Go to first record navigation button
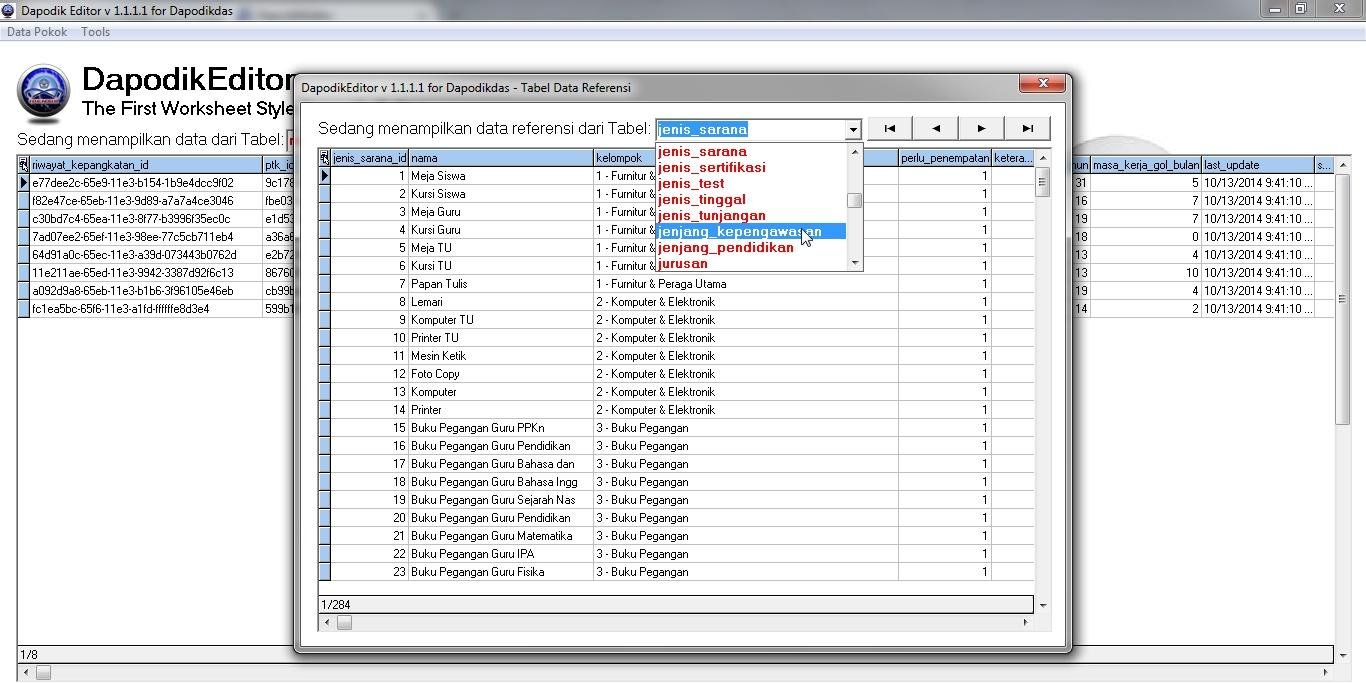 890,128
